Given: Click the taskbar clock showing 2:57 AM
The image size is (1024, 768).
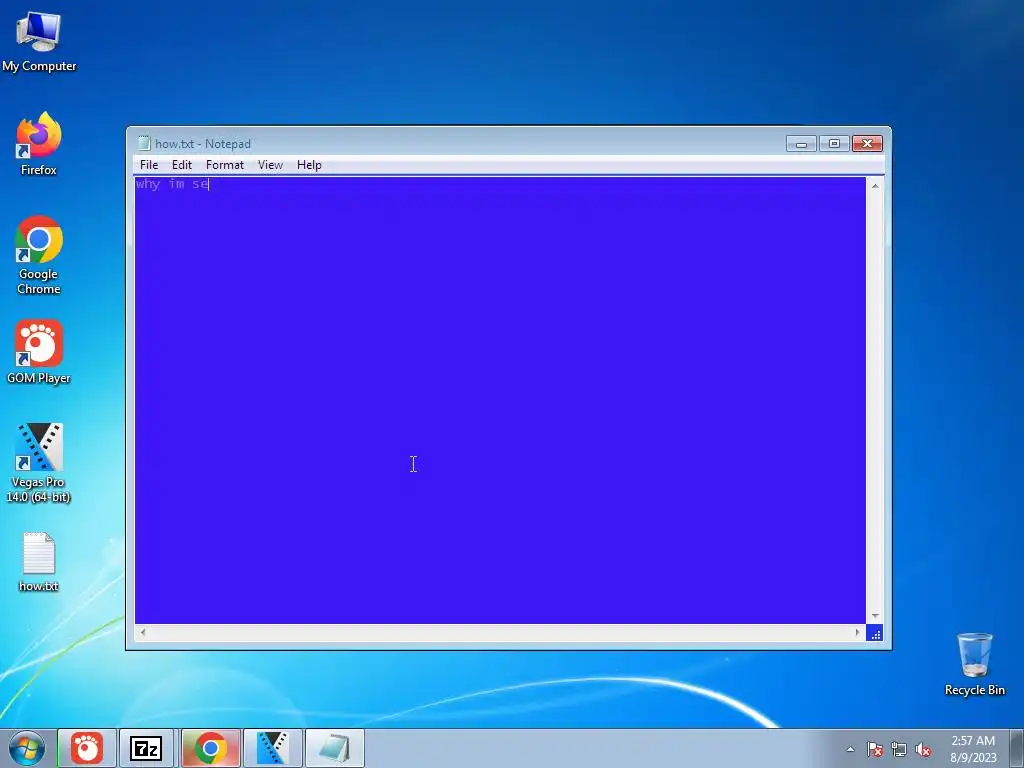Looking at the screenshot, I should (973, 749).
